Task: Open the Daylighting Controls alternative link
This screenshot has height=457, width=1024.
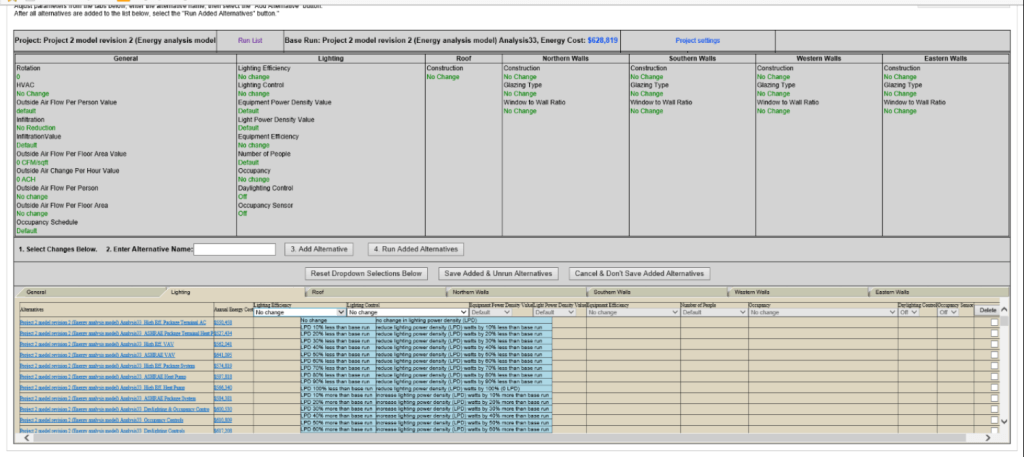Action: point(101,430)
